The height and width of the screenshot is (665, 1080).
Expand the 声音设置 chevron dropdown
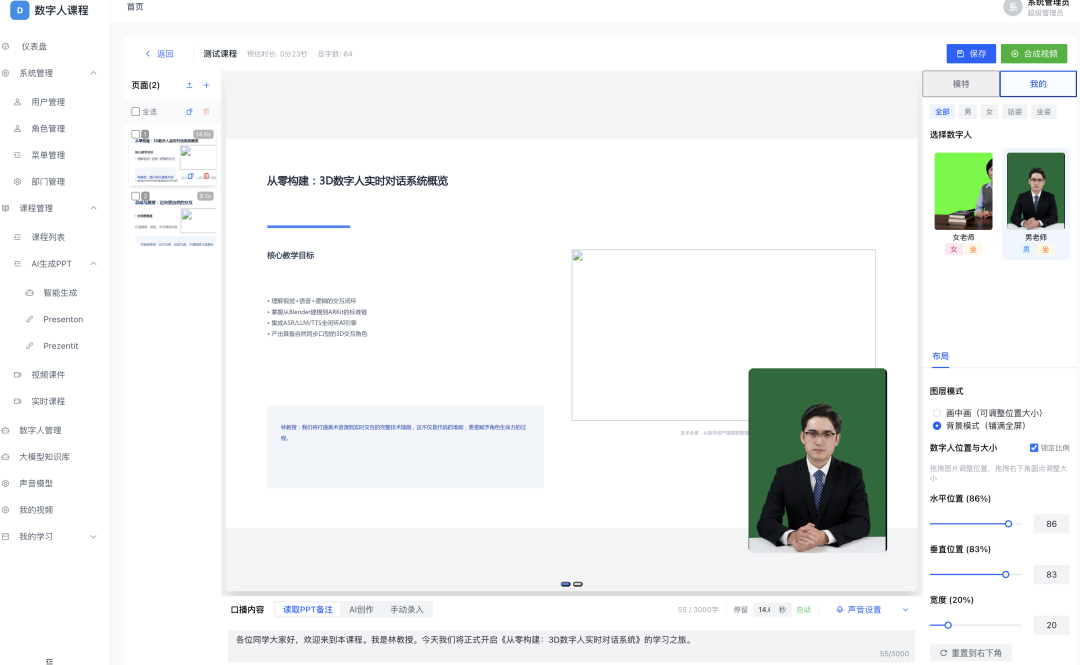(x=905, y=610)
